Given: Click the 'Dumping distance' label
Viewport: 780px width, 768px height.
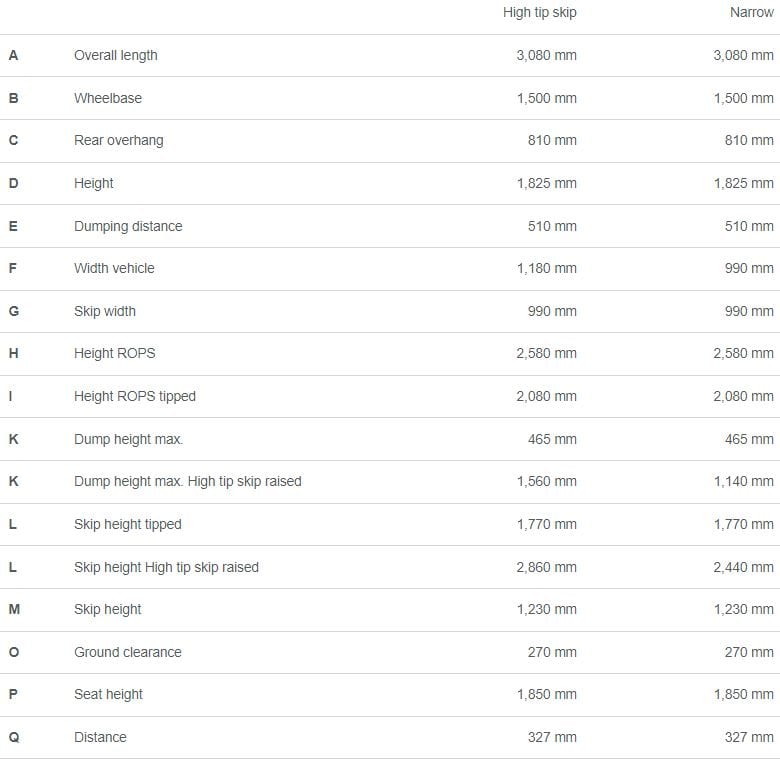Looking at the screenshot, I should [x=128, y=226].
